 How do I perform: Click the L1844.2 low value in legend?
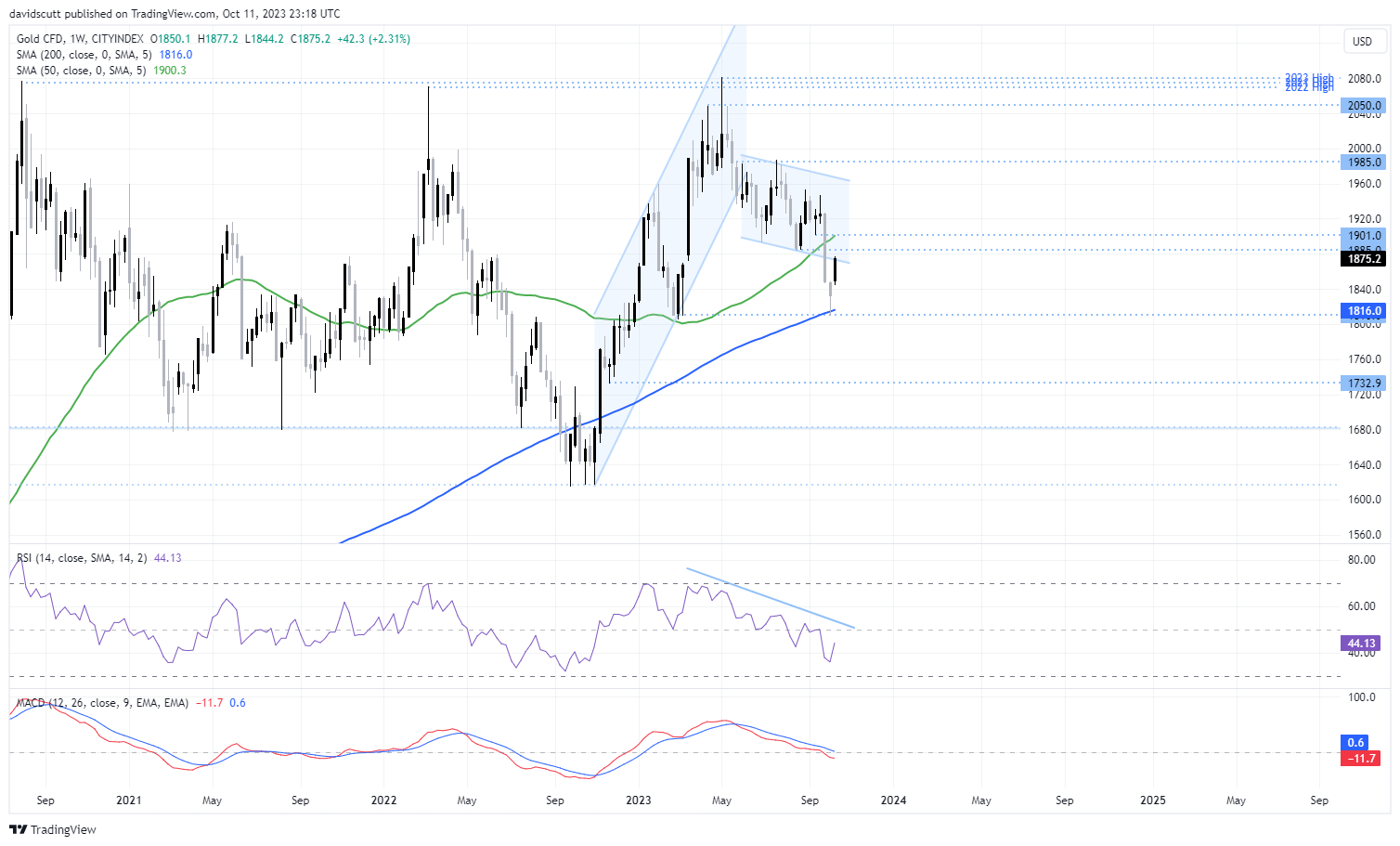point(265,39)
